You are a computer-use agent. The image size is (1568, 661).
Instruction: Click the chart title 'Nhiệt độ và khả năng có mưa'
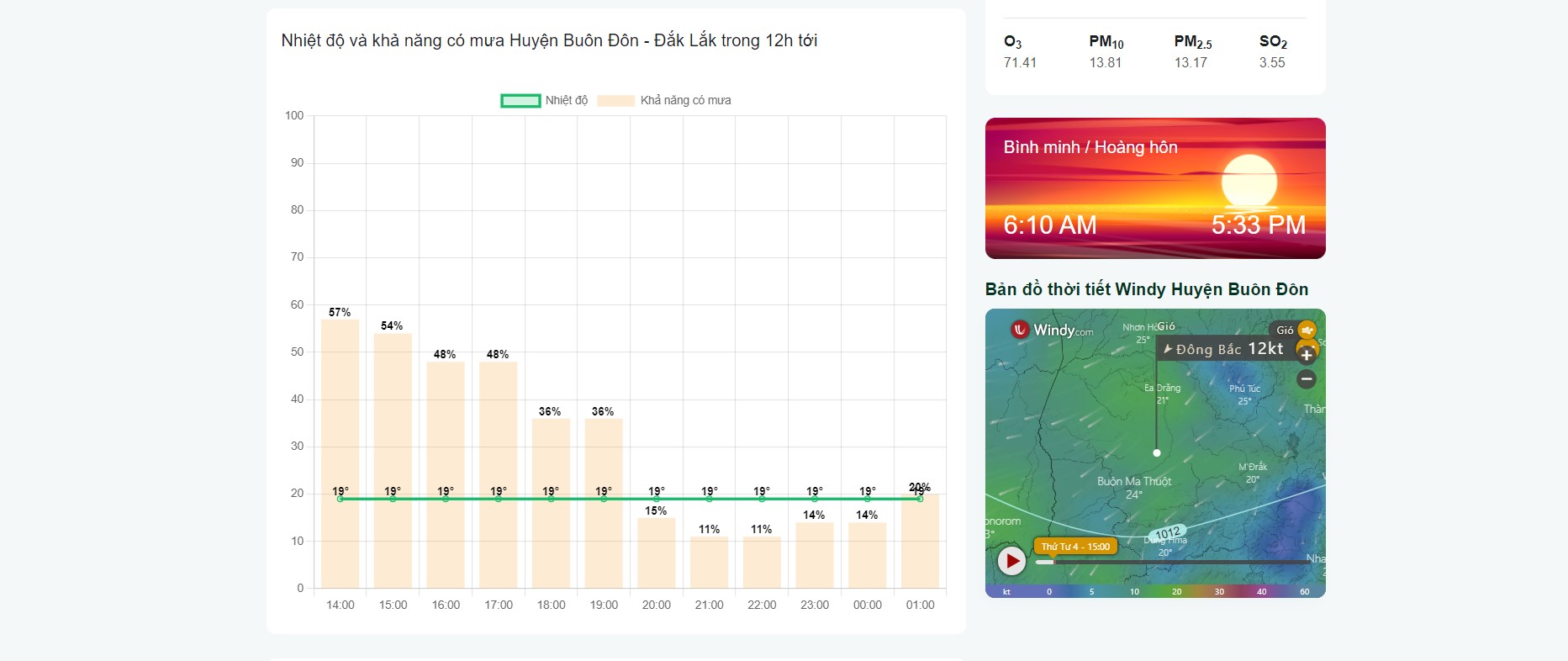coord(549,40)
